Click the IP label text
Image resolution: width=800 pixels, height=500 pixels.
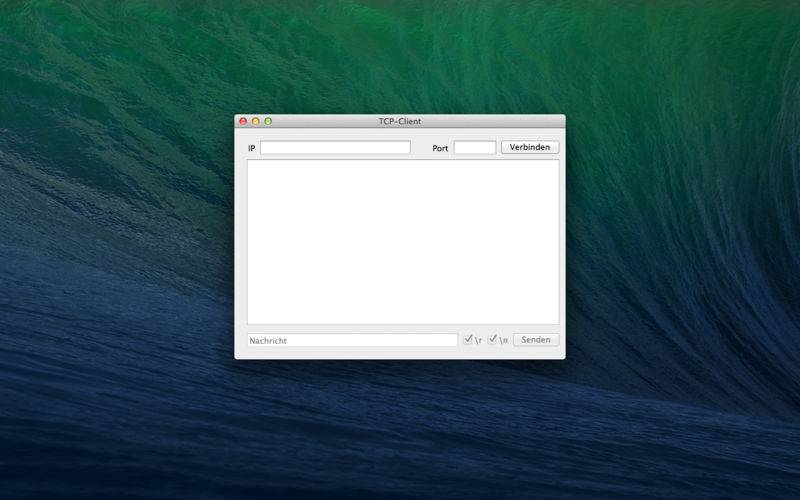(252, 148)
